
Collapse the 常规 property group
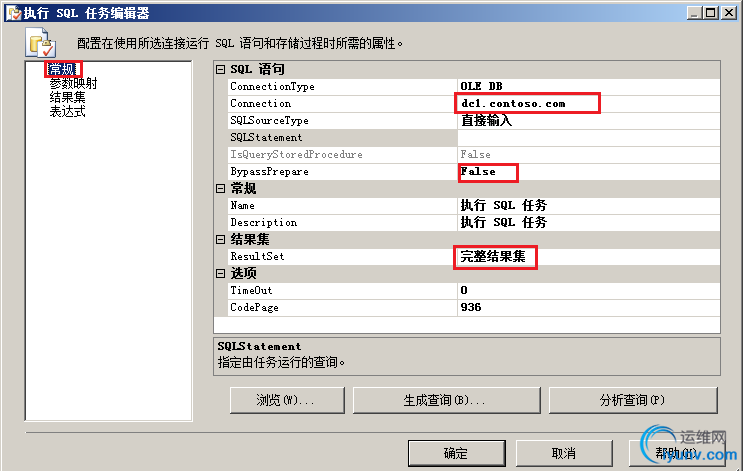tap(220, 189)
